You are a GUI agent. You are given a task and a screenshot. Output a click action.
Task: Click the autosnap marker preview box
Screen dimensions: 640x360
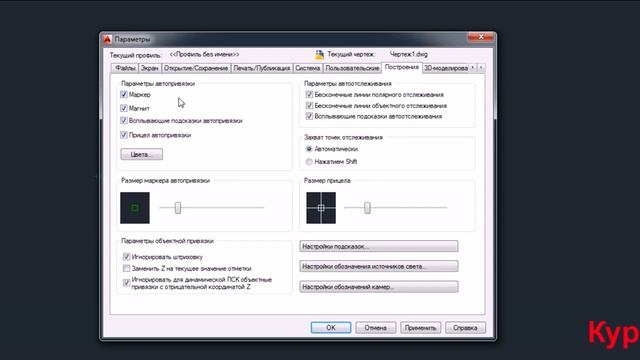pyautogui.click(x=135, y=208)
